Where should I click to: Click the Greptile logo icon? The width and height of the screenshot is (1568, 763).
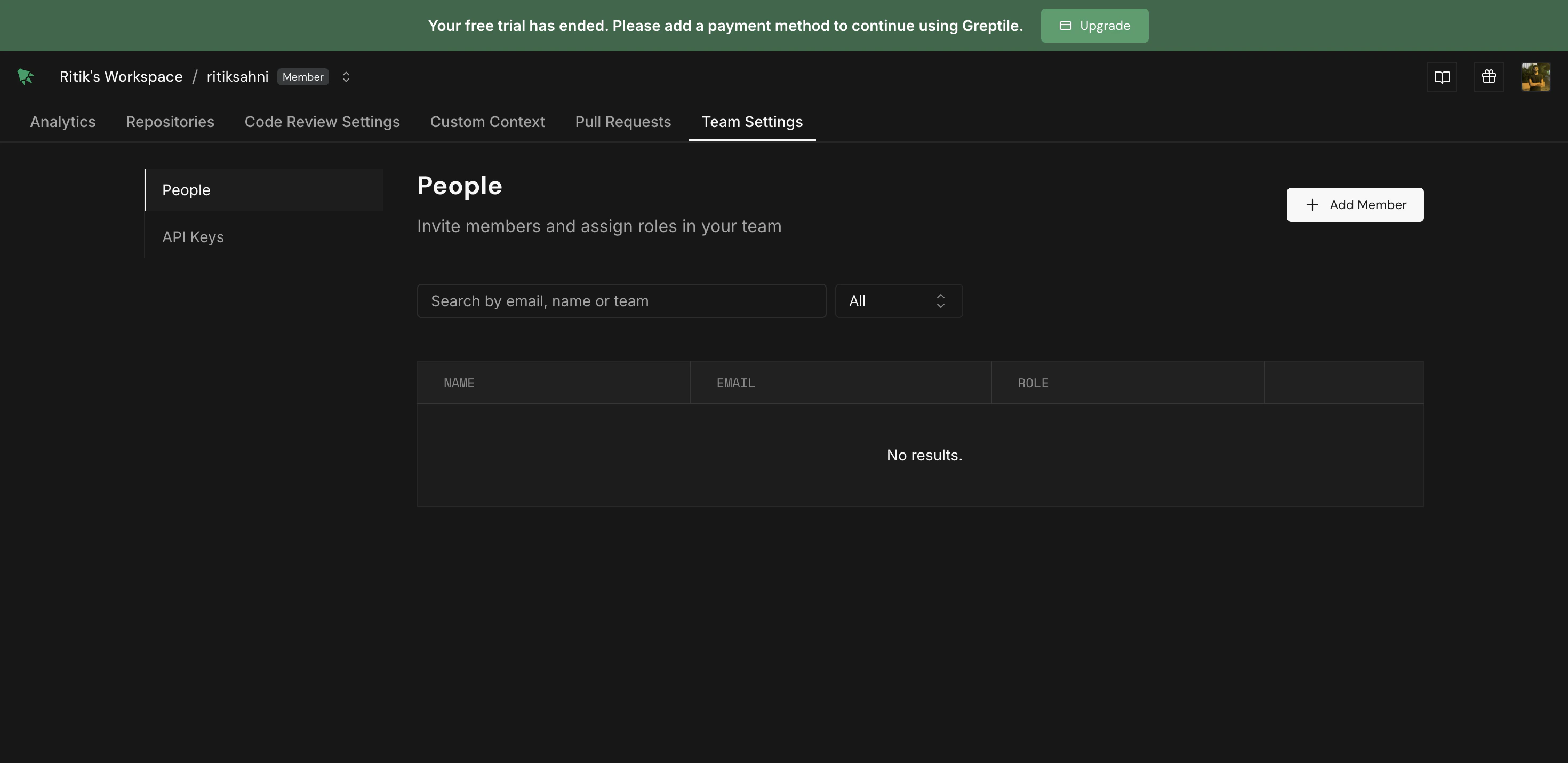(x=25, y=77)
